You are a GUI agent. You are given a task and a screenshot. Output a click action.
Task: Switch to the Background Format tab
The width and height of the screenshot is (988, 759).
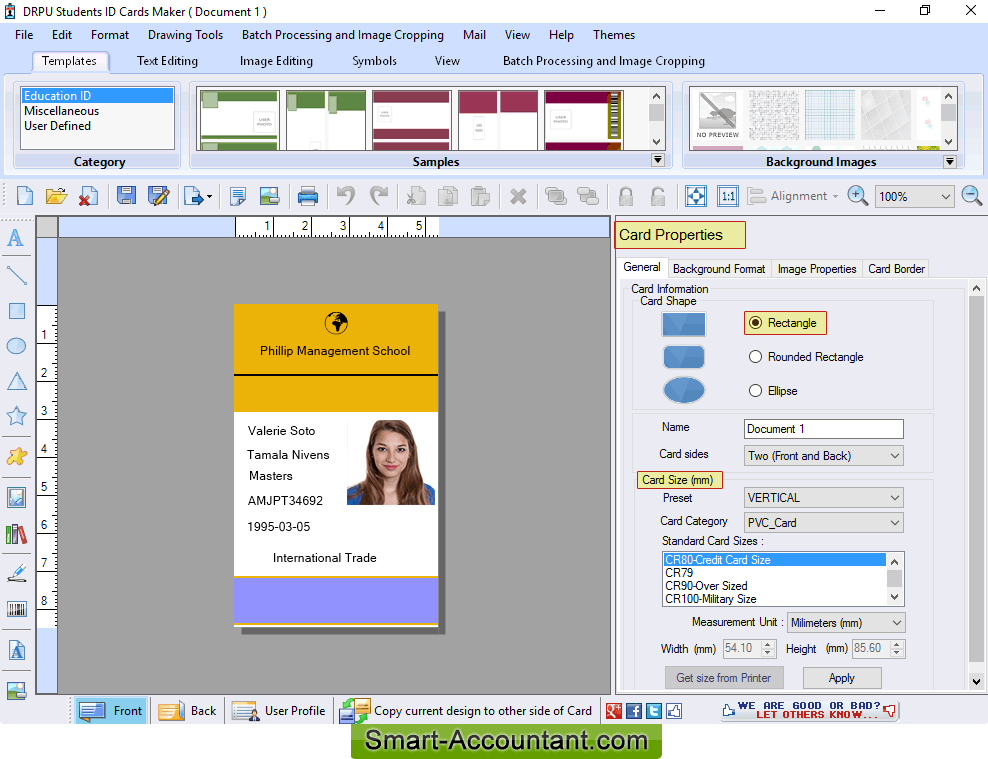(719, 269)
